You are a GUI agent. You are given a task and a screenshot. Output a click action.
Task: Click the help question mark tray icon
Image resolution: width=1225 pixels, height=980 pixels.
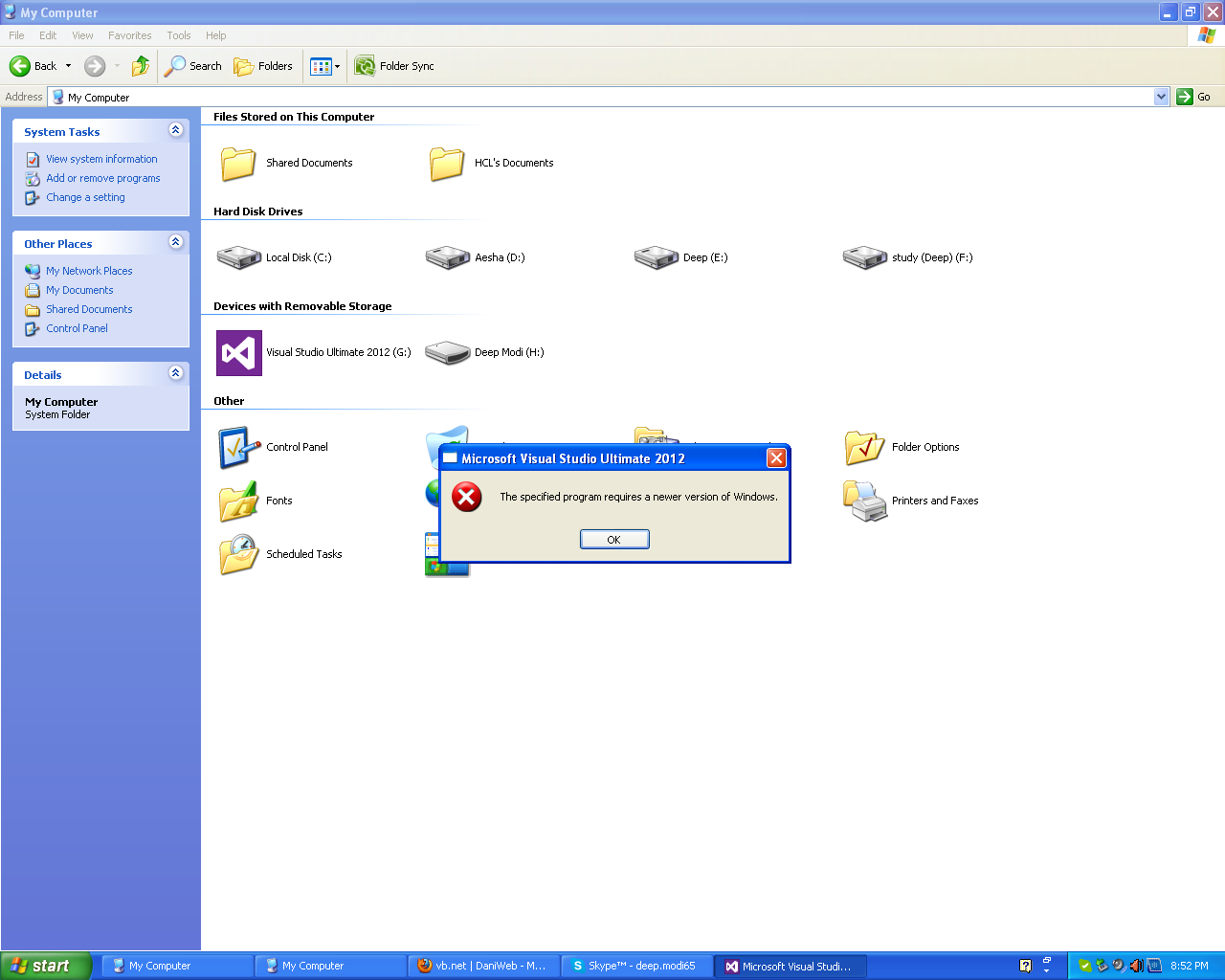tap(1026, 966)
